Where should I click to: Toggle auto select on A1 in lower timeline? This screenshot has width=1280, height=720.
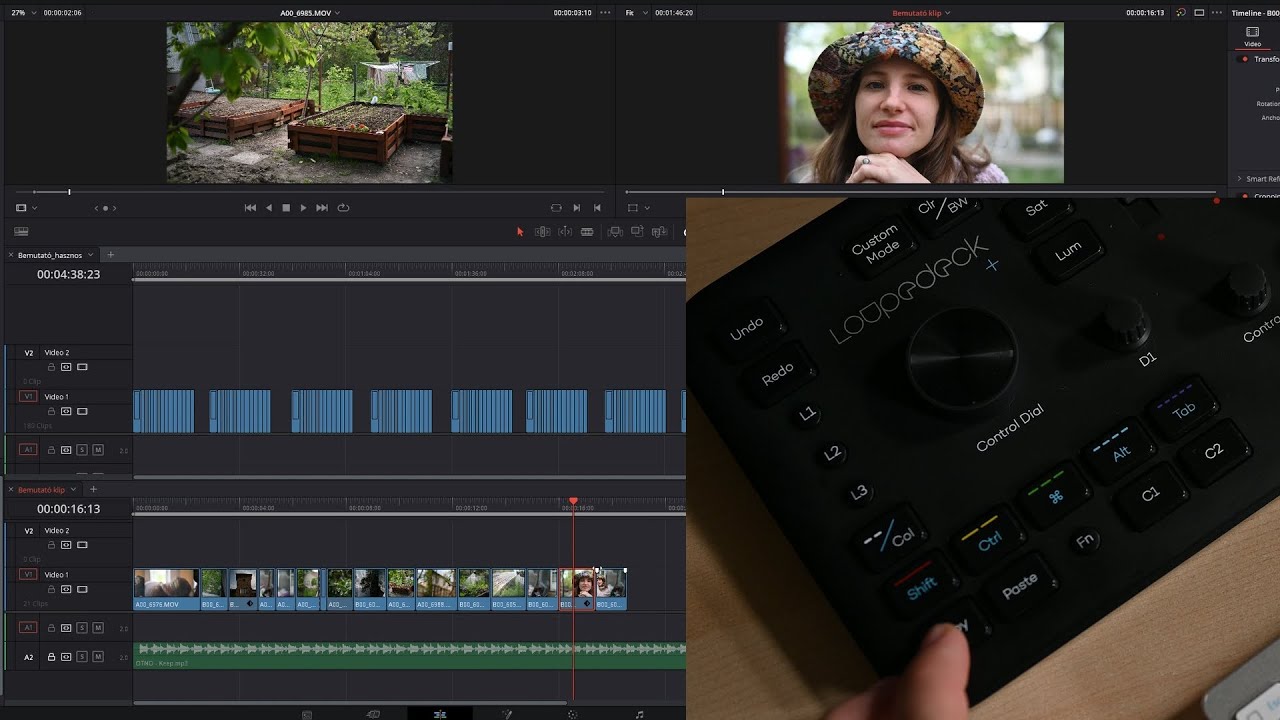click(x=66, y=628)
